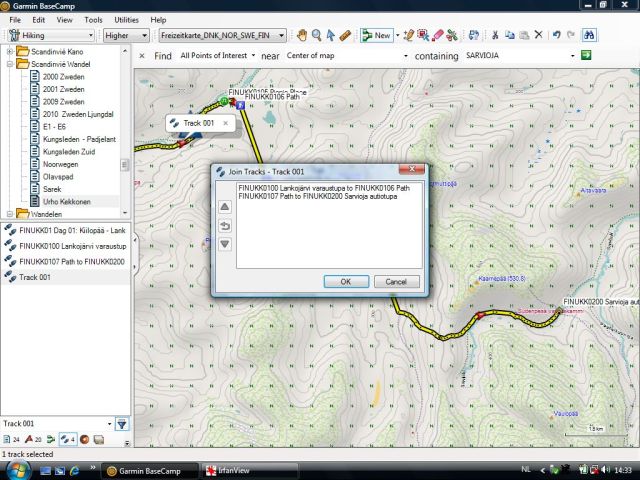640x480 pixels.
Task: Toggle the waypoints filter showing 24
Action: (x=12, y=439)
